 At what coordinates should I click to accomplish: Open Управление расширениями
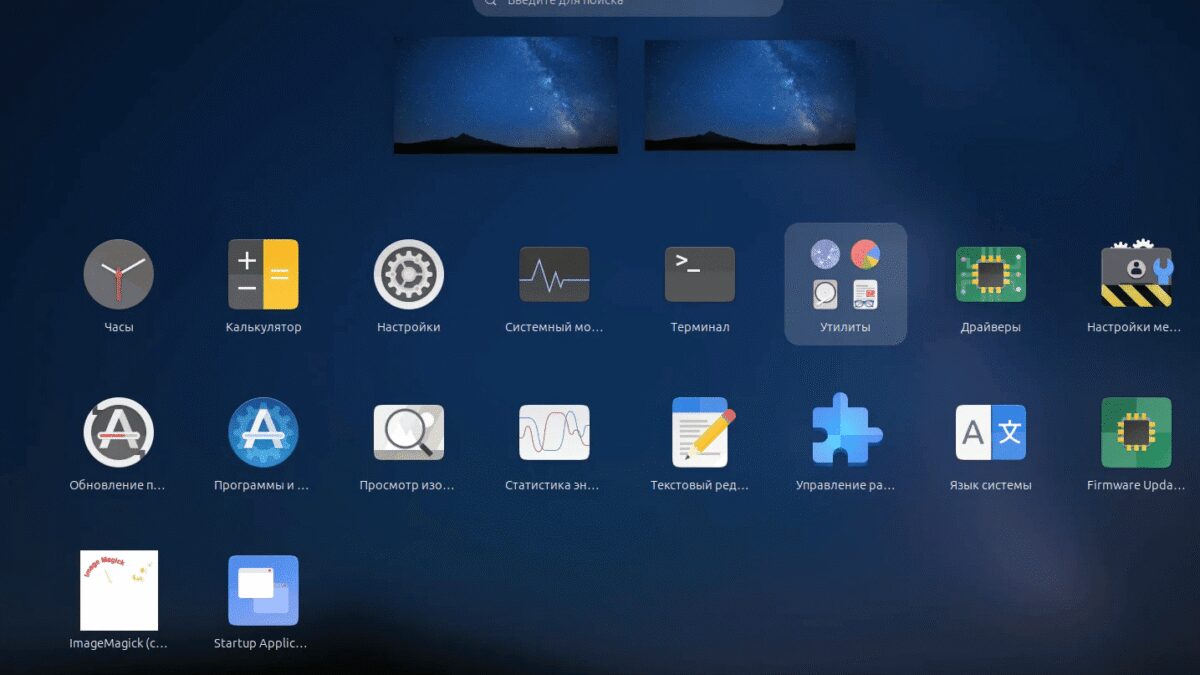point(845,432)
